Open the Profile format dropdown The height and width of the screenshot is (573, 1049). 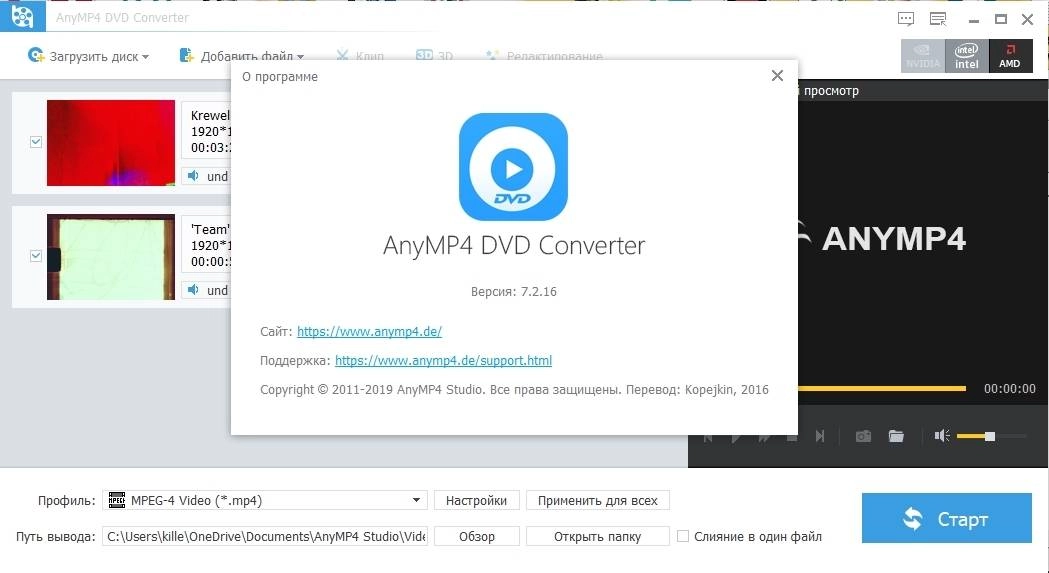tap(265, 500)
